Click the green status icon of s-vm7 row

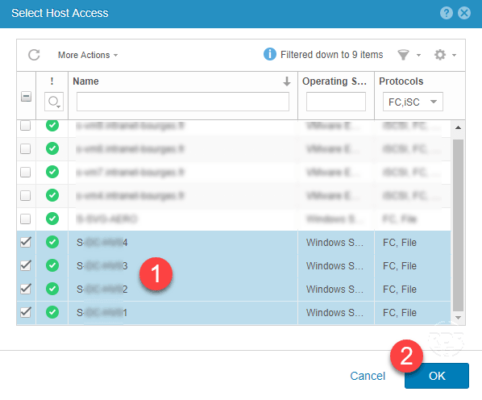coord(52,172)
